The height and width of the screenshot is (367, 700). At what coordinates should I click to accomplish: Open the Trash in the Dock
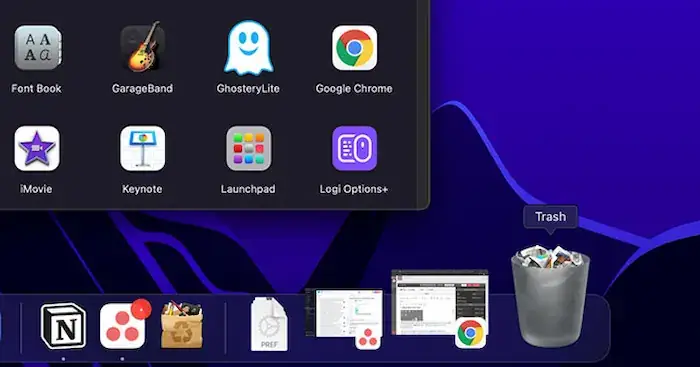pyautogui.click(x=550, y=296)
